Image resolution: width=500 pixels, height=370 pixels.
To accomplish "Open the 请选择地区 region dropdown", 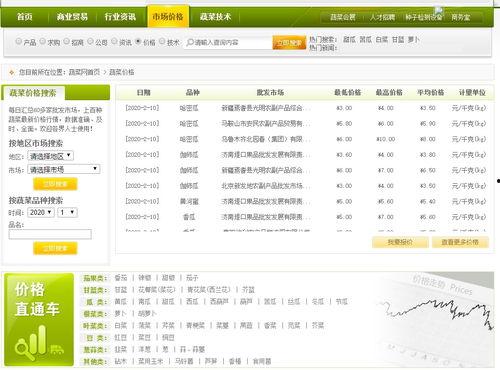I will [x=50, y=156].
